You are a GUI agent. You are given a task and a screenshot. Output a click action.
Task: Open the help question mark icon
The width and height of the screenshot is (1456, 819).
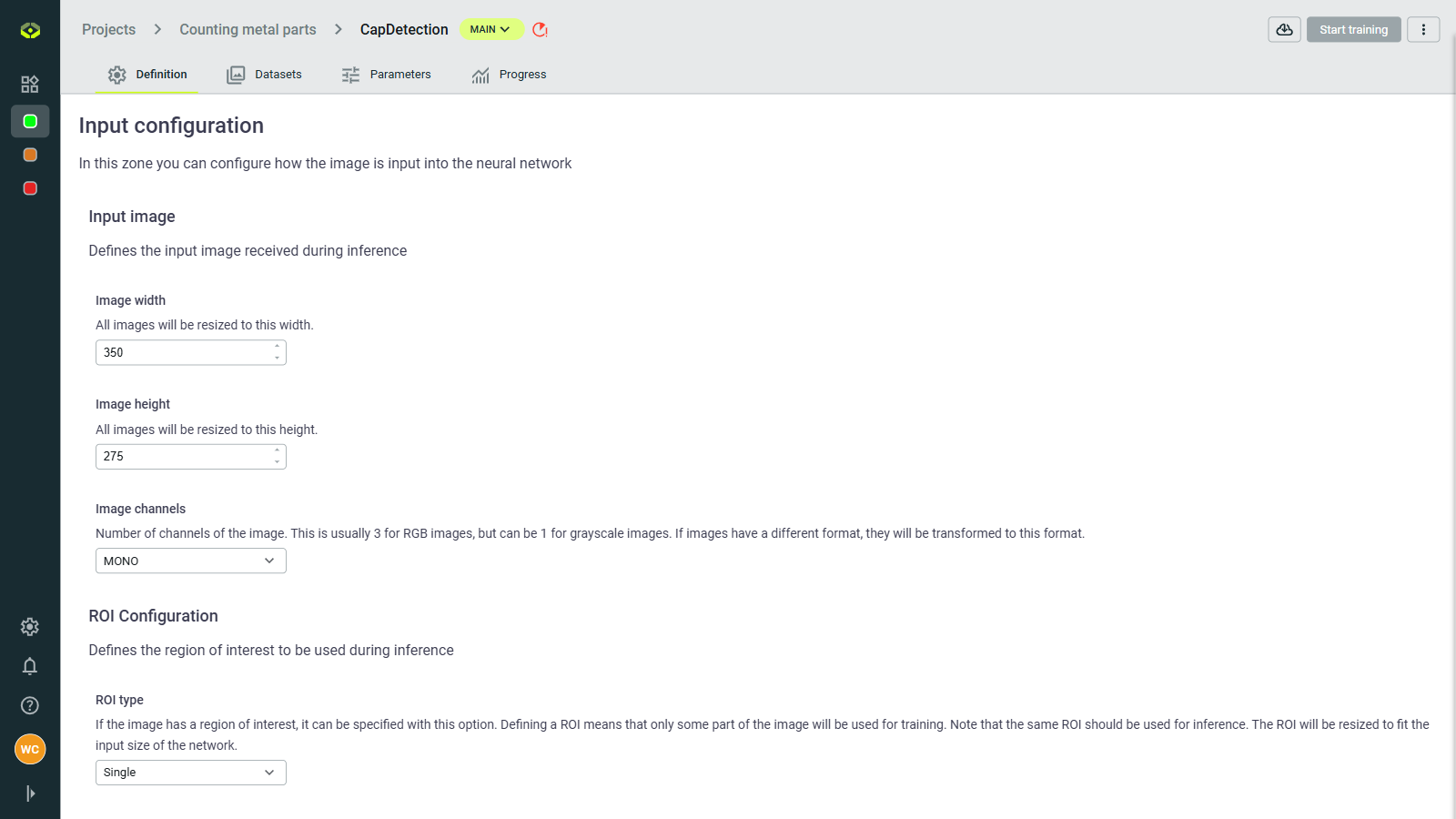(30, 705)
